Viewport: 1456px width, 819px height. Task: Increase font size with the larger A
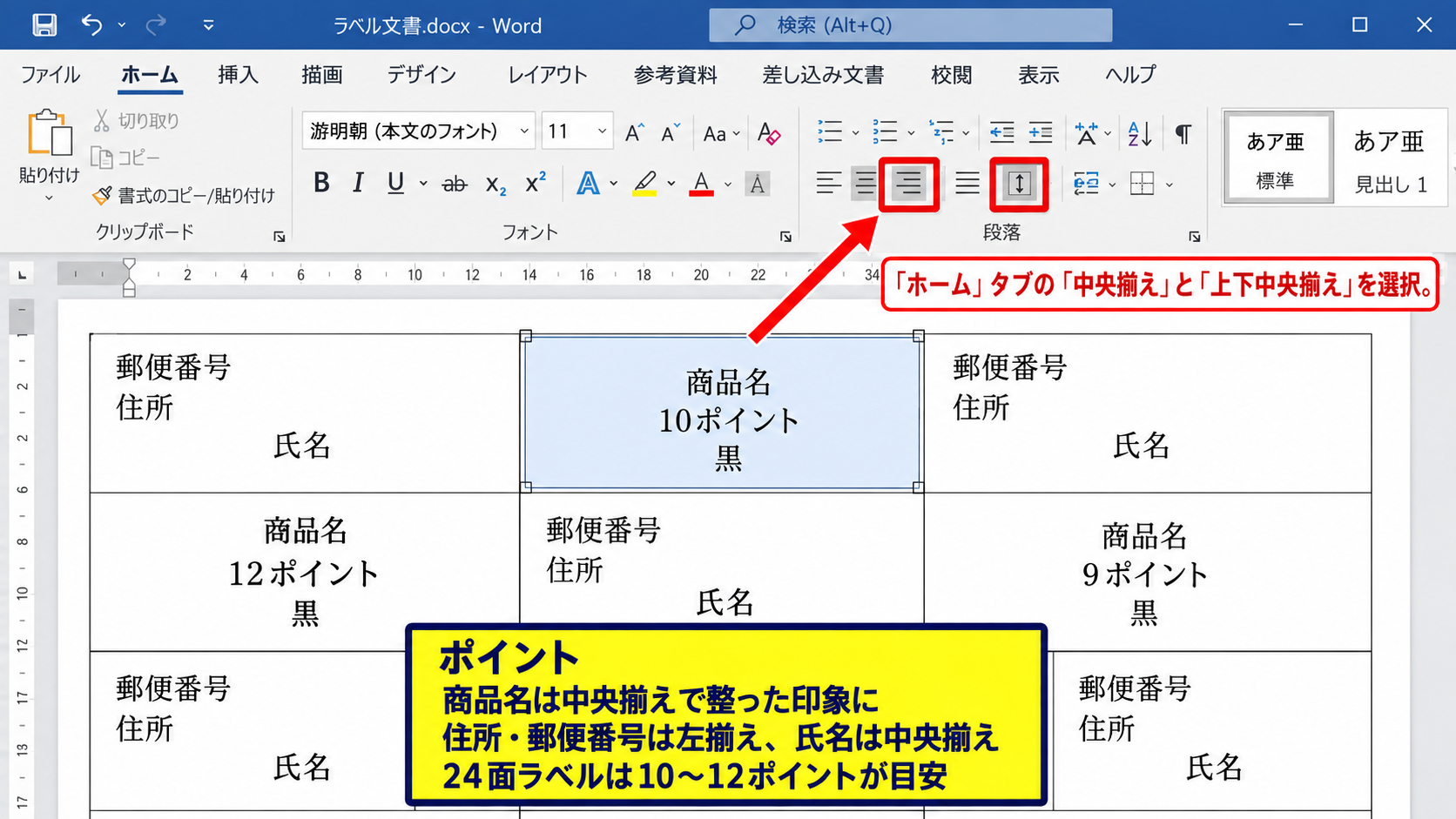(635, 133)
